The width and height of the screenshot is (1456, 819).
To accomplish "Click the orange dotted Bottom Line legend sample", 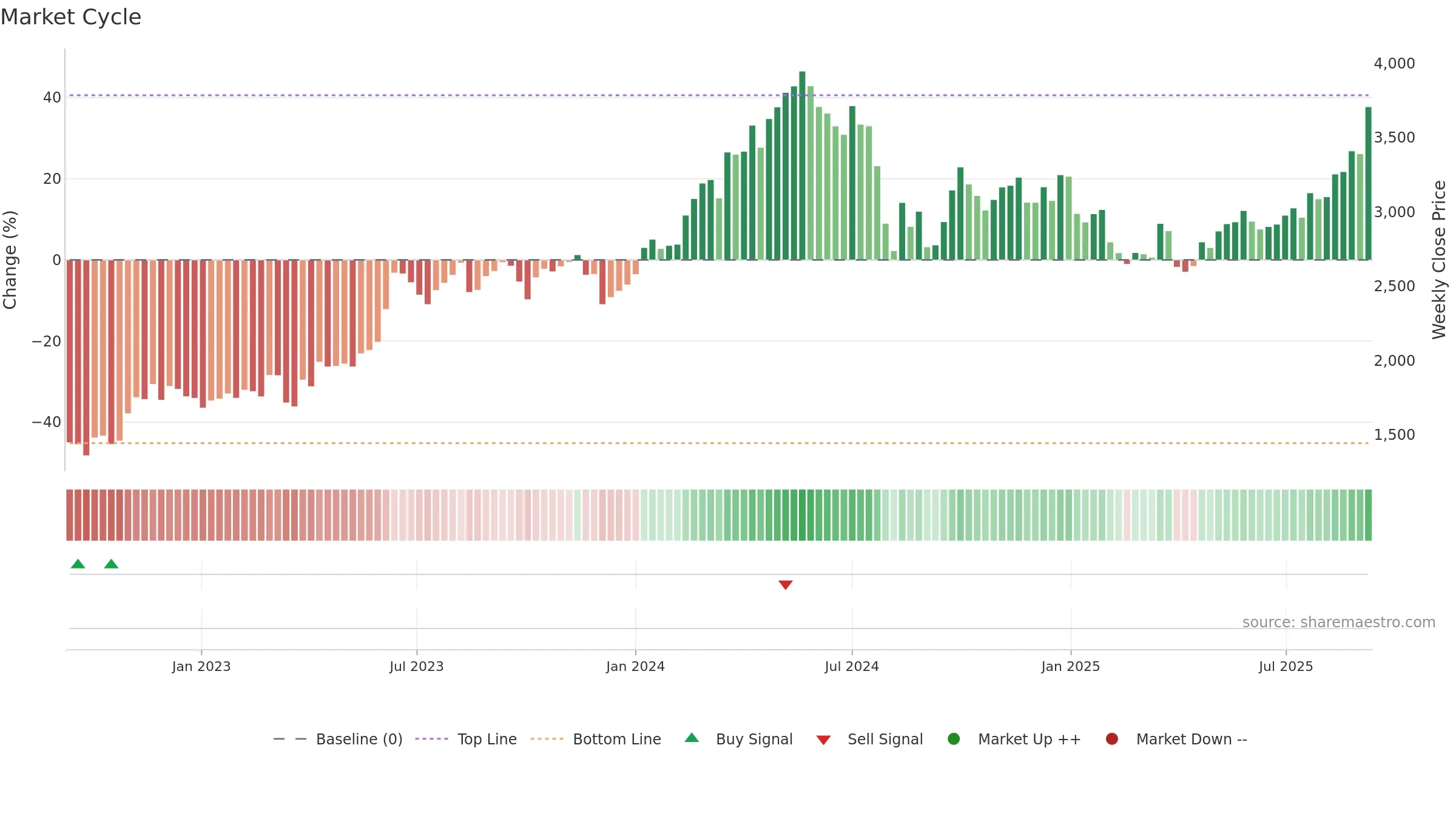I will pos(547,739).
